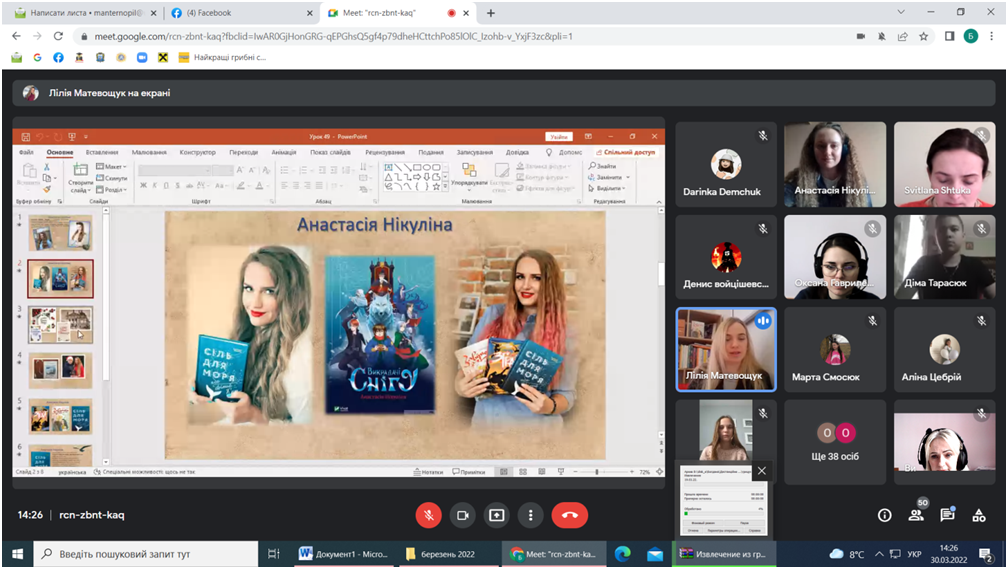1008x569 pixels.
Task: Click the present screen button
Action: [x=496, y=515]
